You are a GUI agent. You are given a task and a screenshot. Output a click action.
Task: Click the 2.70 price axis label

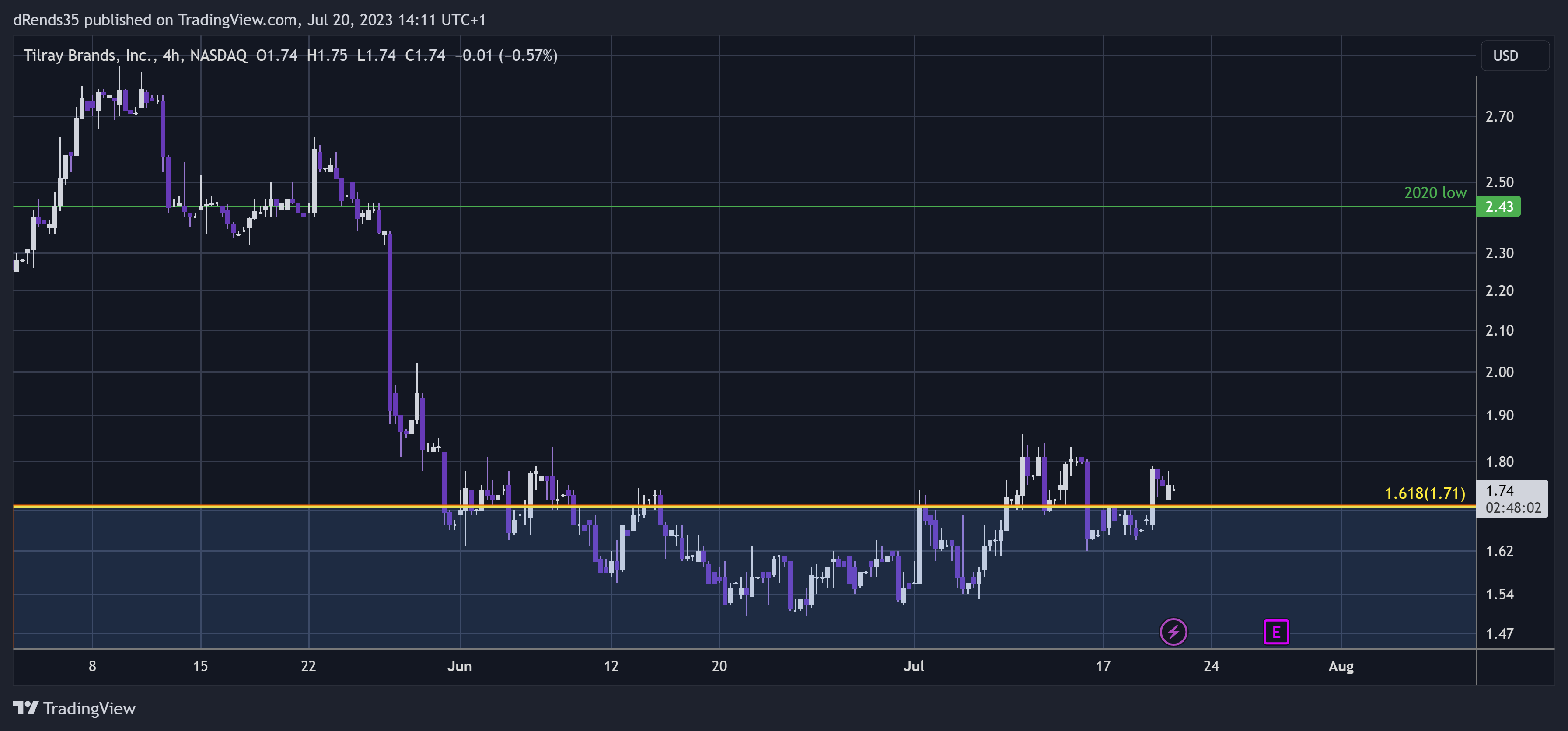click(x=1499, y=117)
